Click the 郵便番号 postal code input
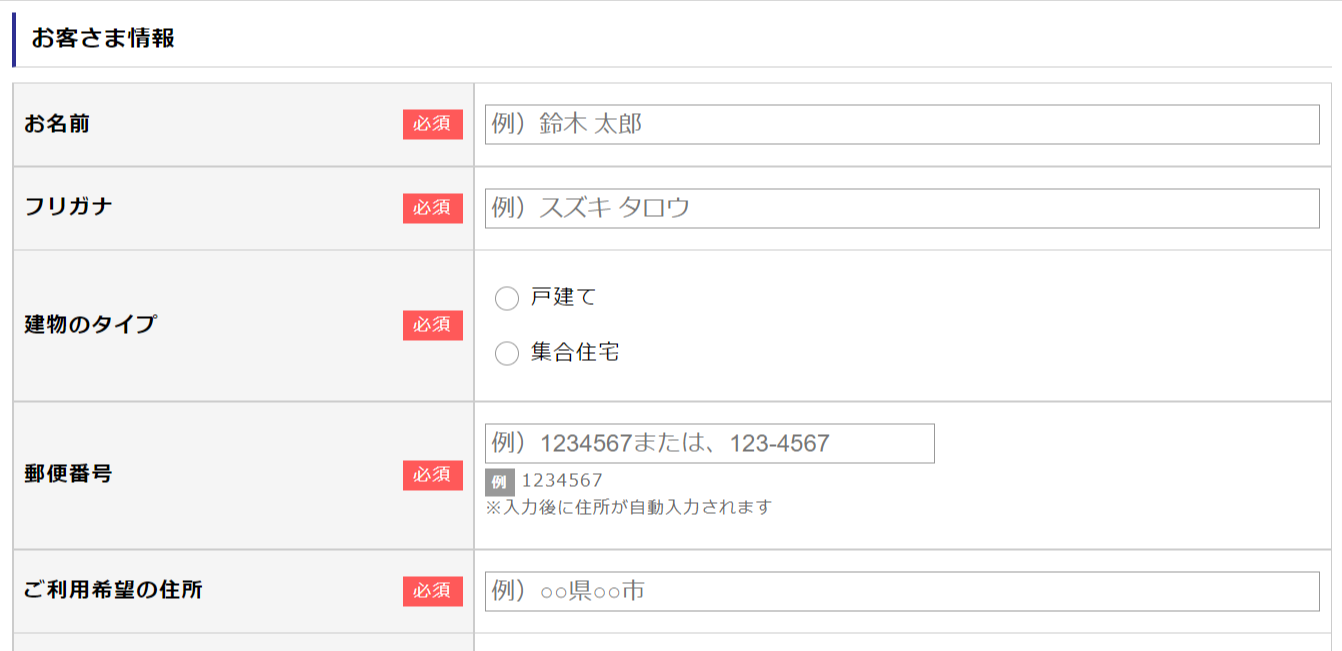 [709, 443]
